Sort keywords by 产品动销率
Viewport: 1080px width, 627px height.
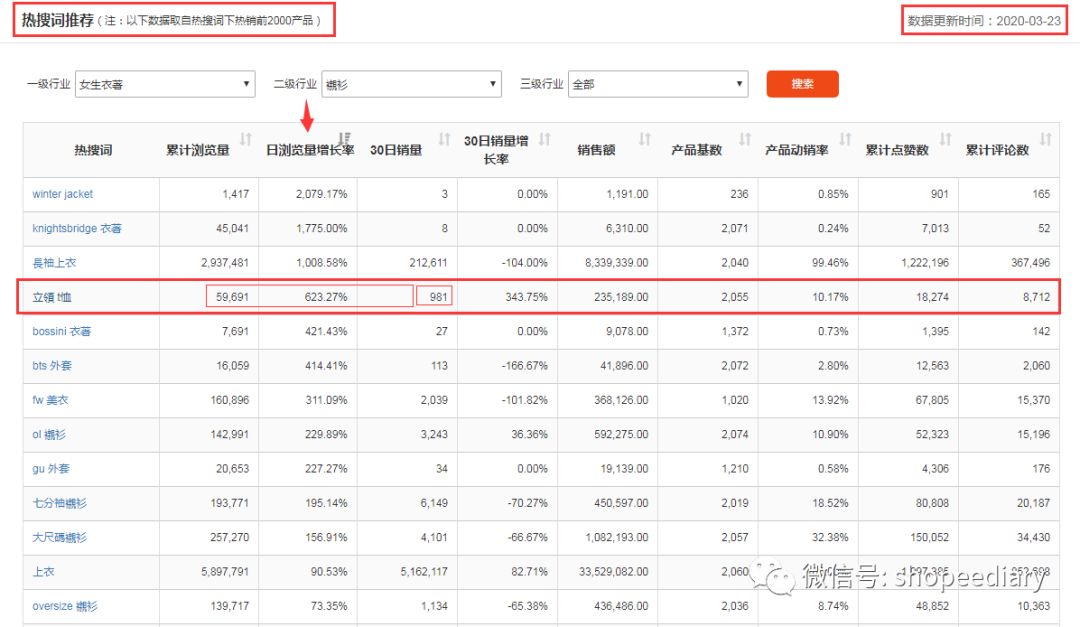click(843, 140)
